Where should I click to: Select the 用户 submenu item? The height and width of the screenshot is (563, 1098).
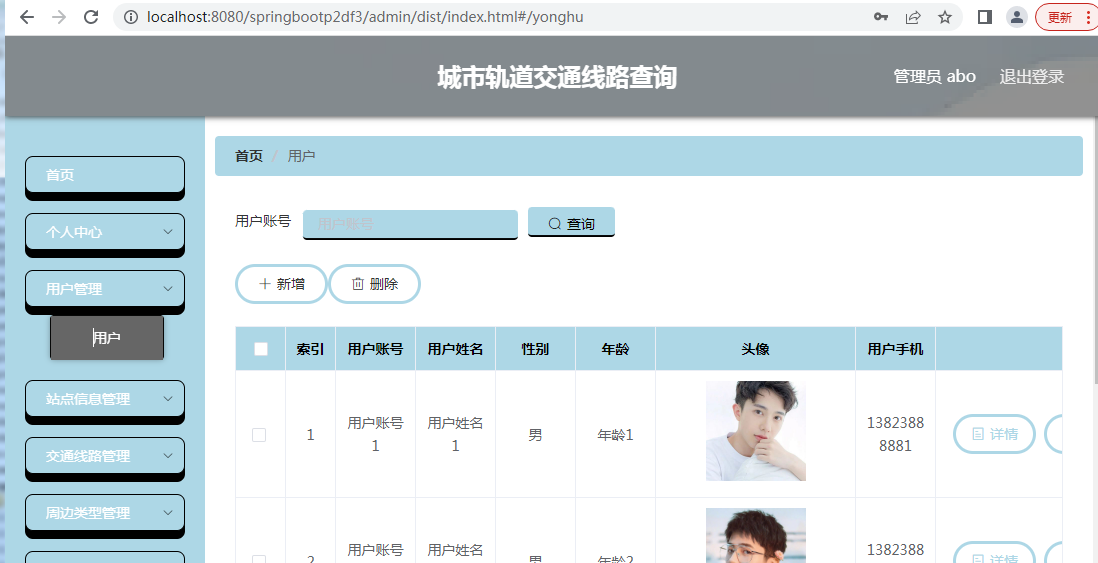107,338
